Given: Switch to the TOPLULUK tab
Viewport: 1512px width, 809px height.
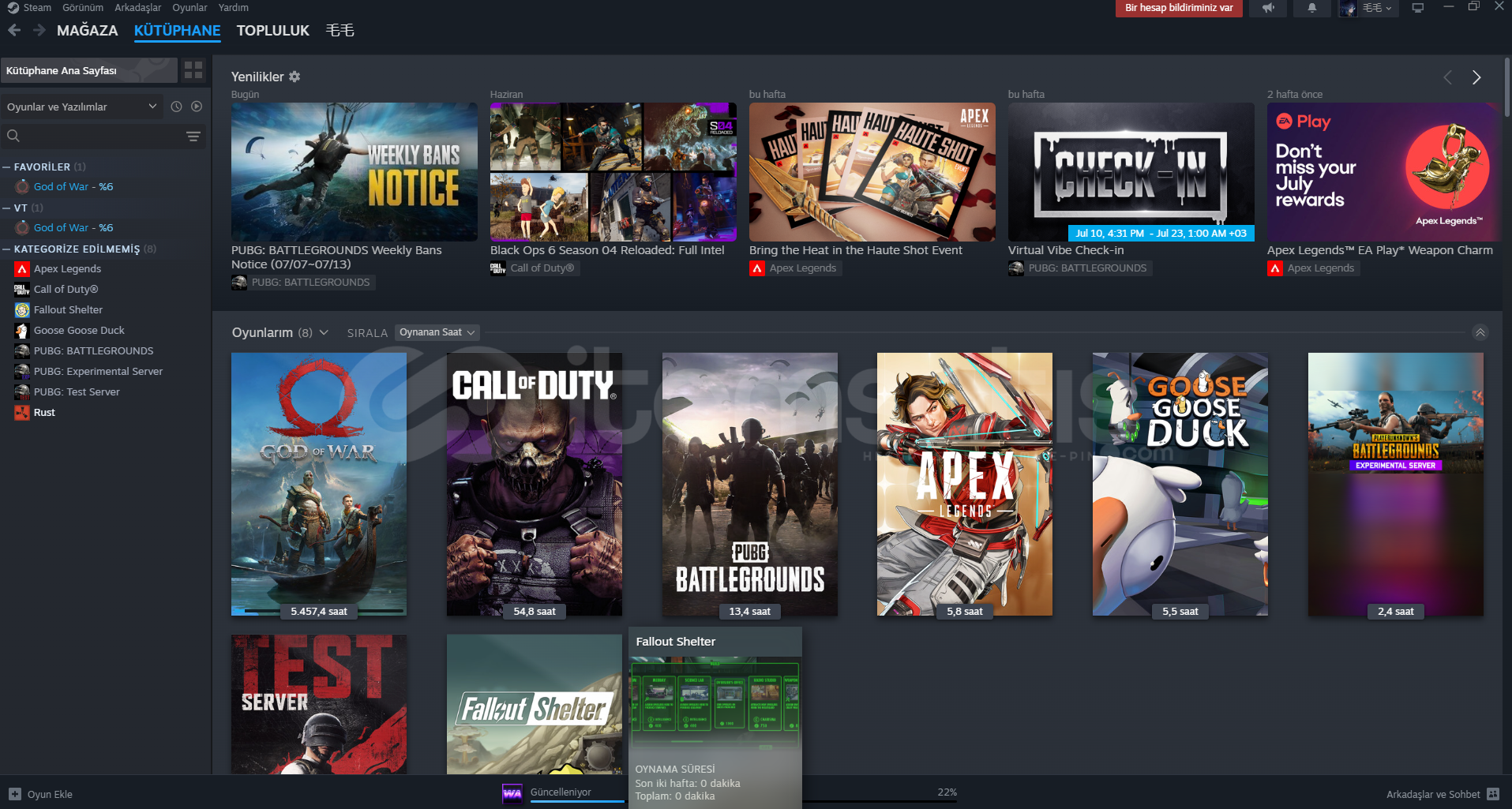Looking at the screenshot, I should click(273, 30).
